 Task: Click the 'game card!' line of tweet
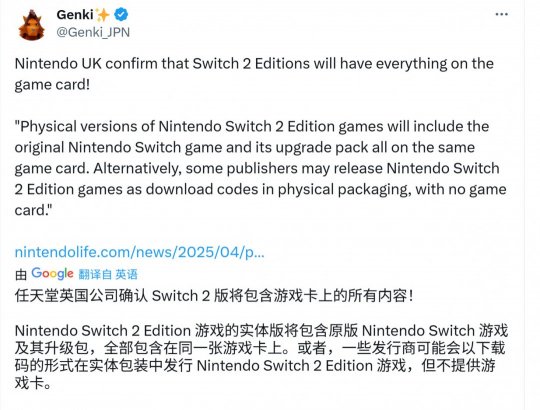(x=52, y=85)
